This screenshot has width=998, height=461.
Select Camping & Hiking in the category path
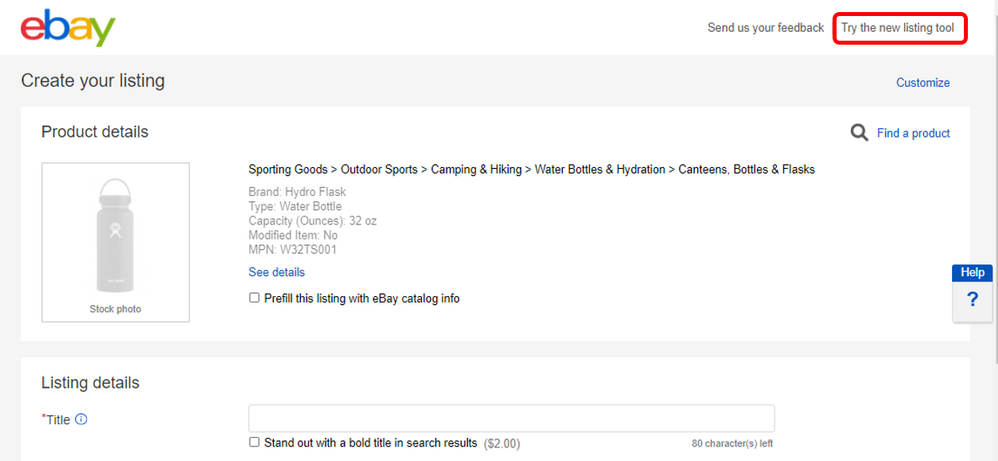click(476, 170)
